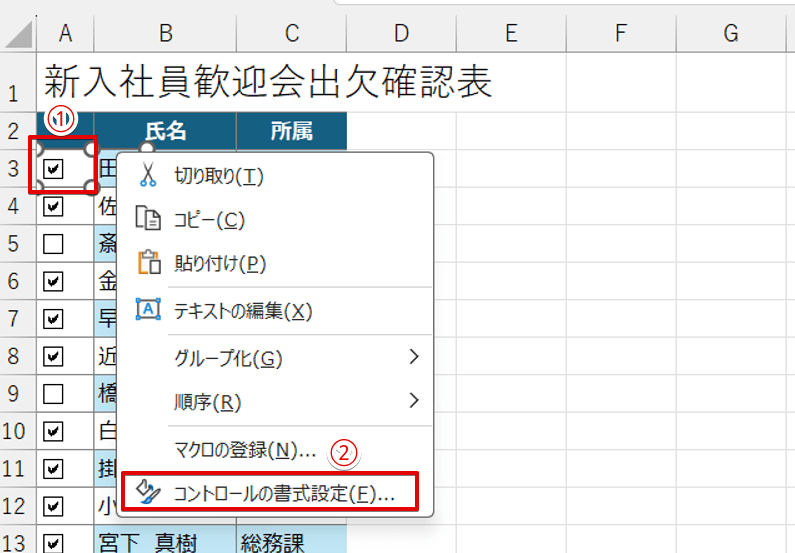Click the 氏名 header cell
The image size is (795, 553).
click(165, 131)
